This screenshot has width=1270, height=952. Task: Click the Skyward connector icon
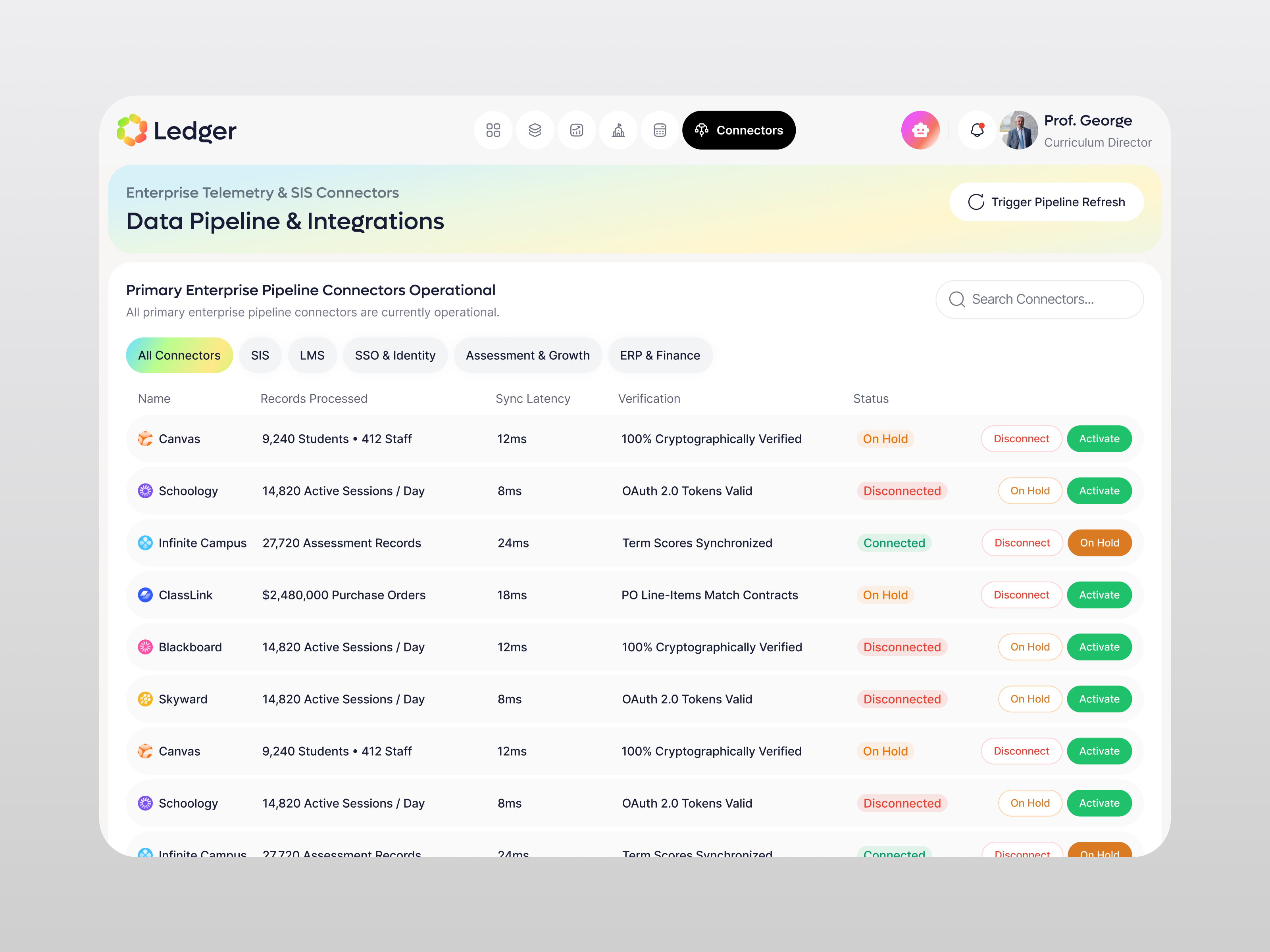[145, 699]
